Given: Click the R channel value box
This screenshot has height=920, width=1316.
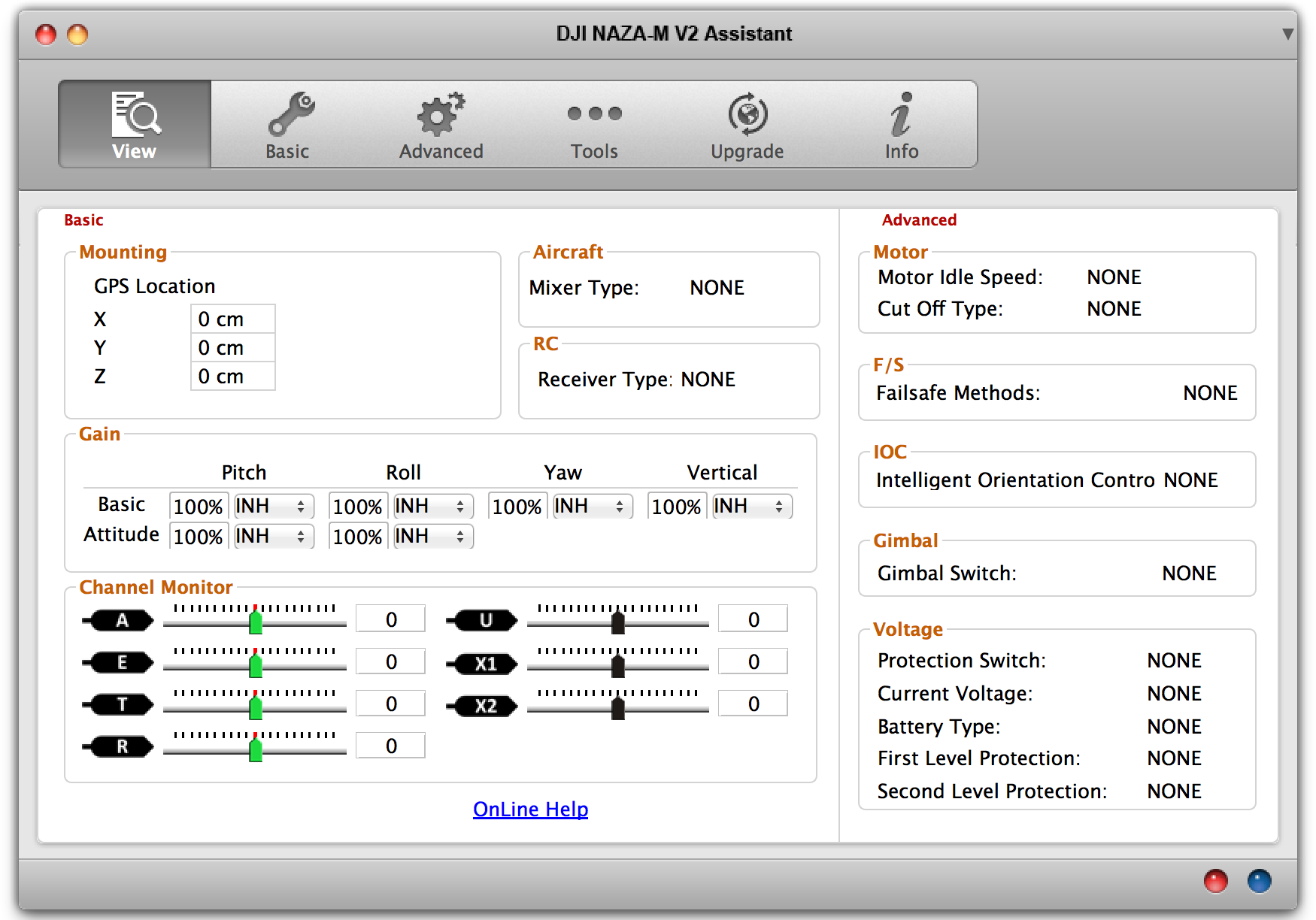Looking at the screenshot, I should point(391,746).
